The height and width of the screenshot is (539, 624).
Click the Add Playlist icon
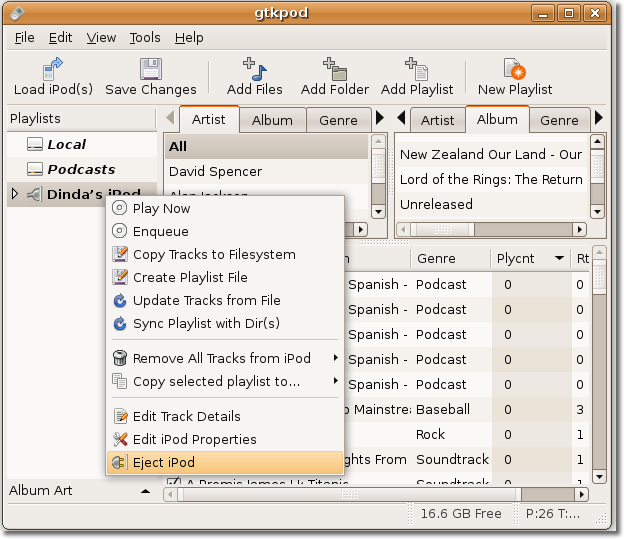point(416,69)
